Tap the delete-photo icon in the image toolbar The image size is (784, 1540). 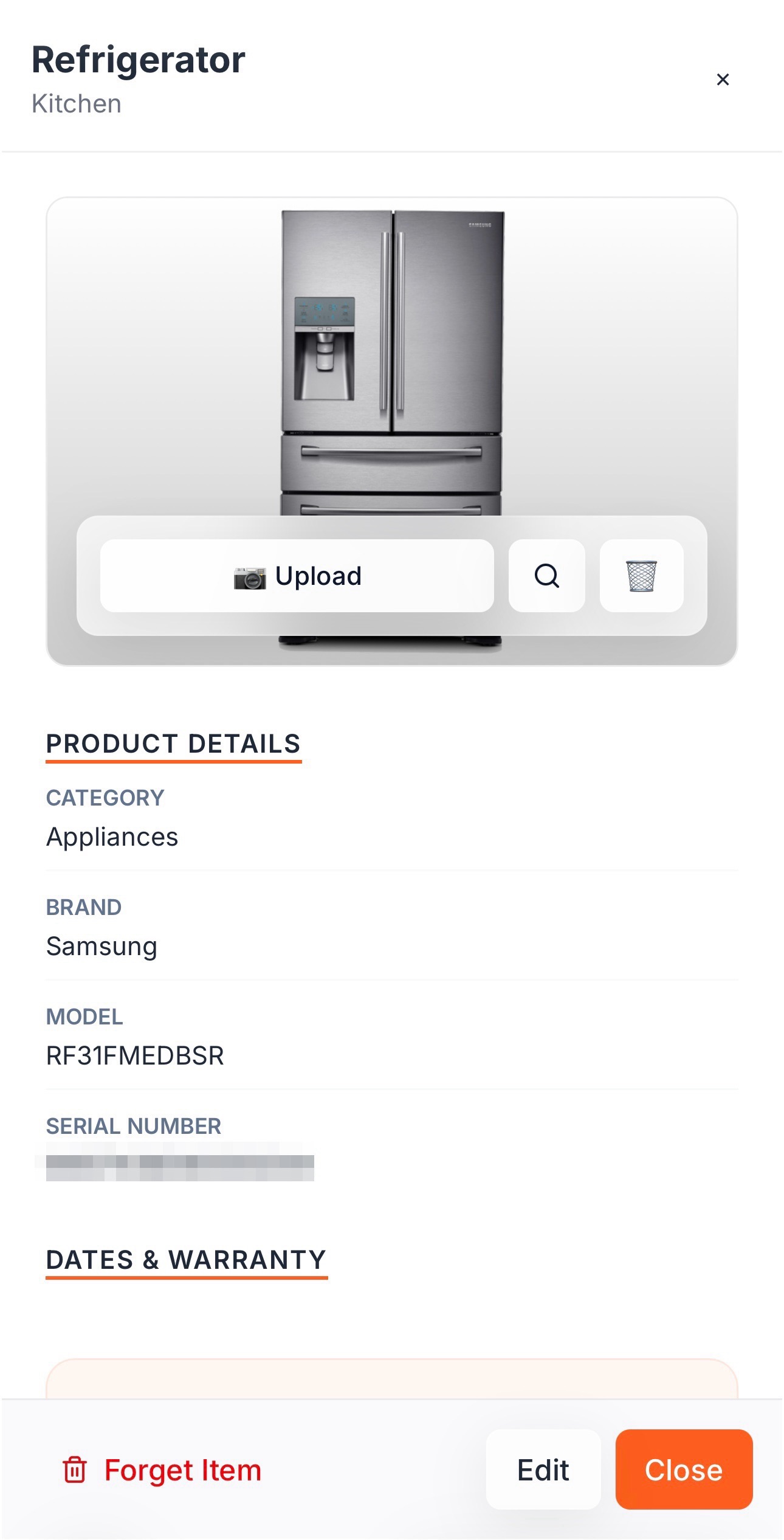coord(642,576)
